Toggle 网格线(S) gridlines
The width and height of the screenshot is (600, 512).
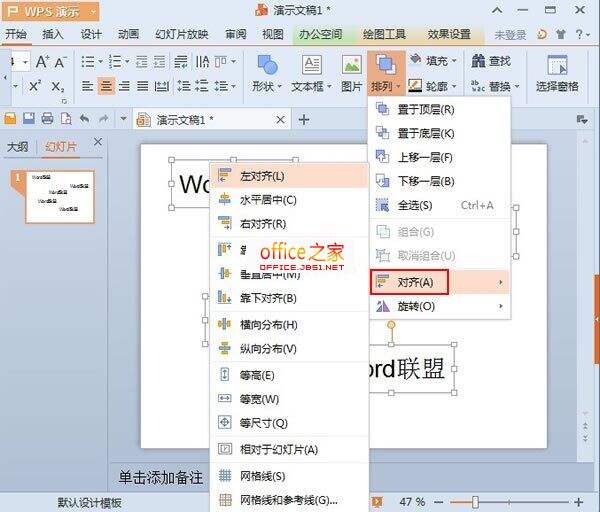[x=290, y=476]
